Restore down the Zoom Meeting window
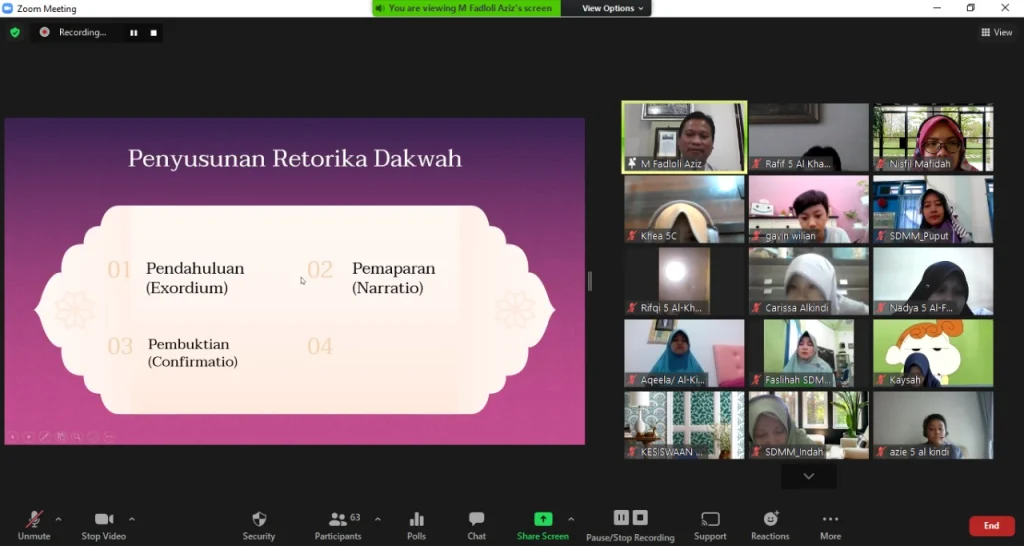This screenshot has width=1024, height=546. pyautogui.click(x=971, y=8)
